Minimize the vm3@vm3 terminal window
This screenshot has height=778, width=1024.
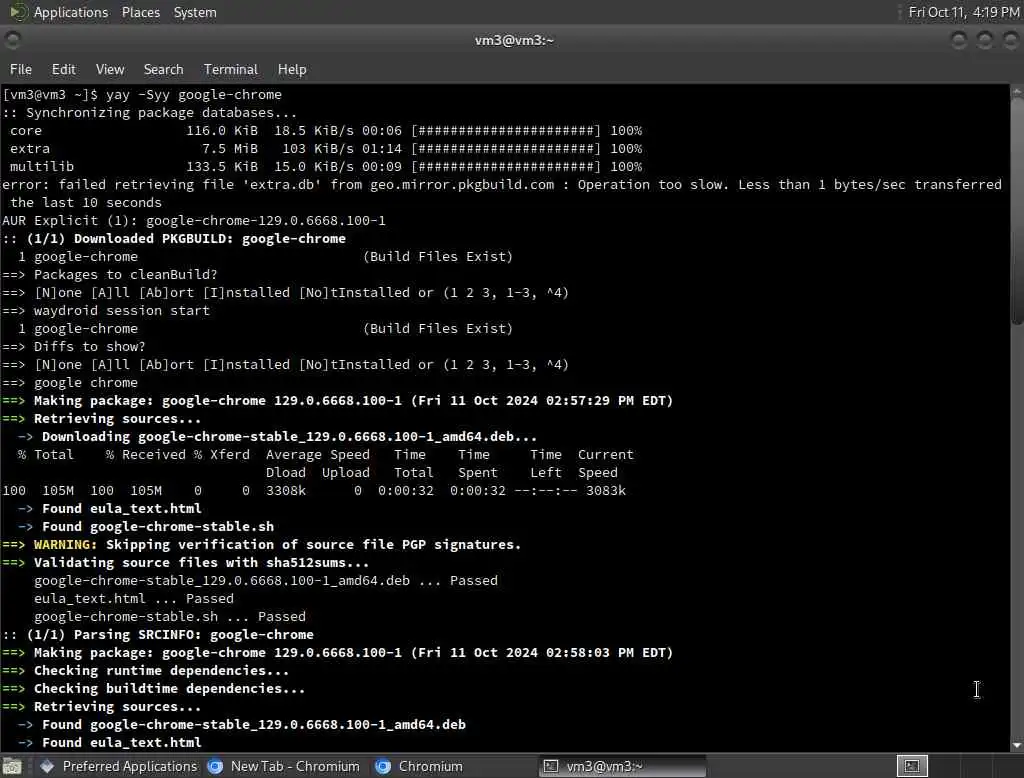(959, 41)
